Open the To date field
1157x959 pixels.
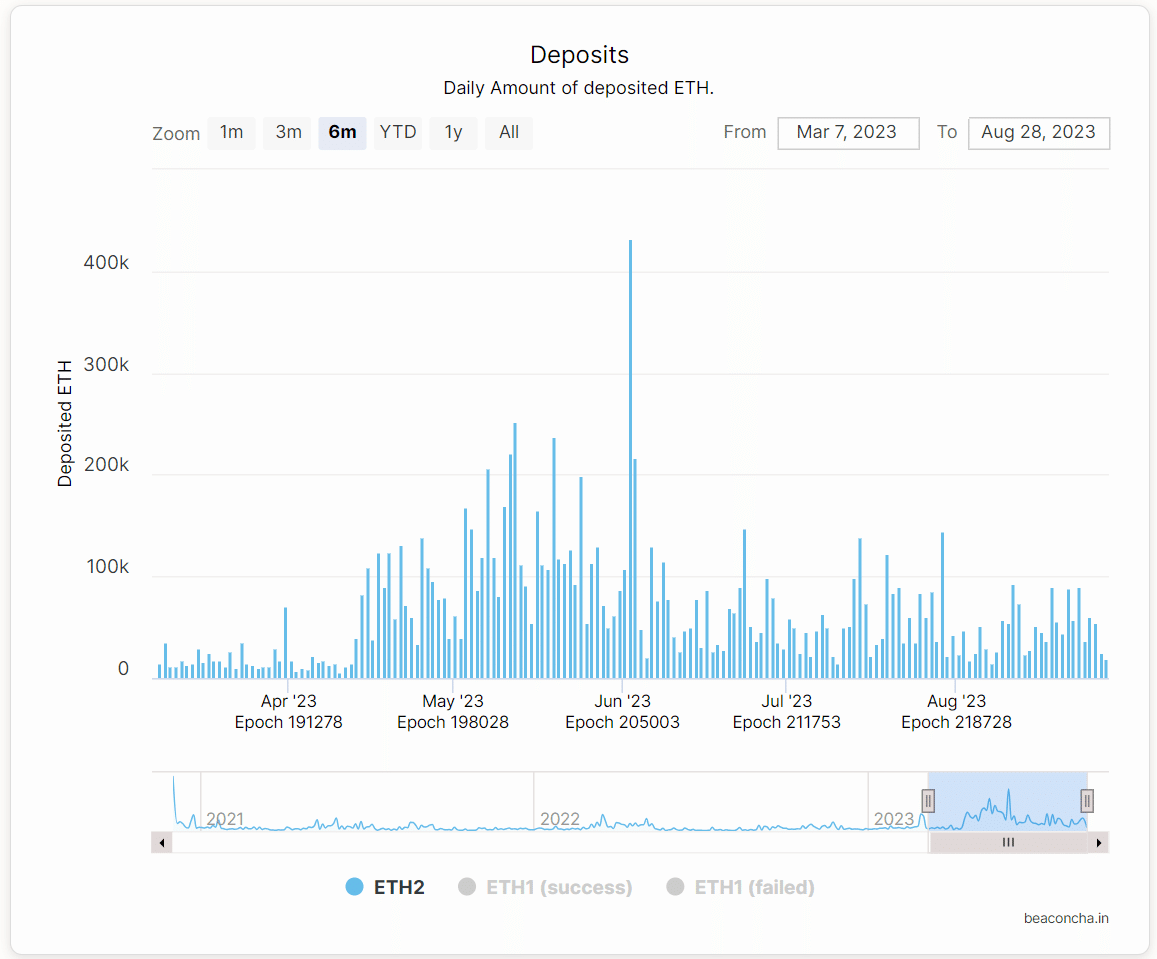(x=1038, y=133)
